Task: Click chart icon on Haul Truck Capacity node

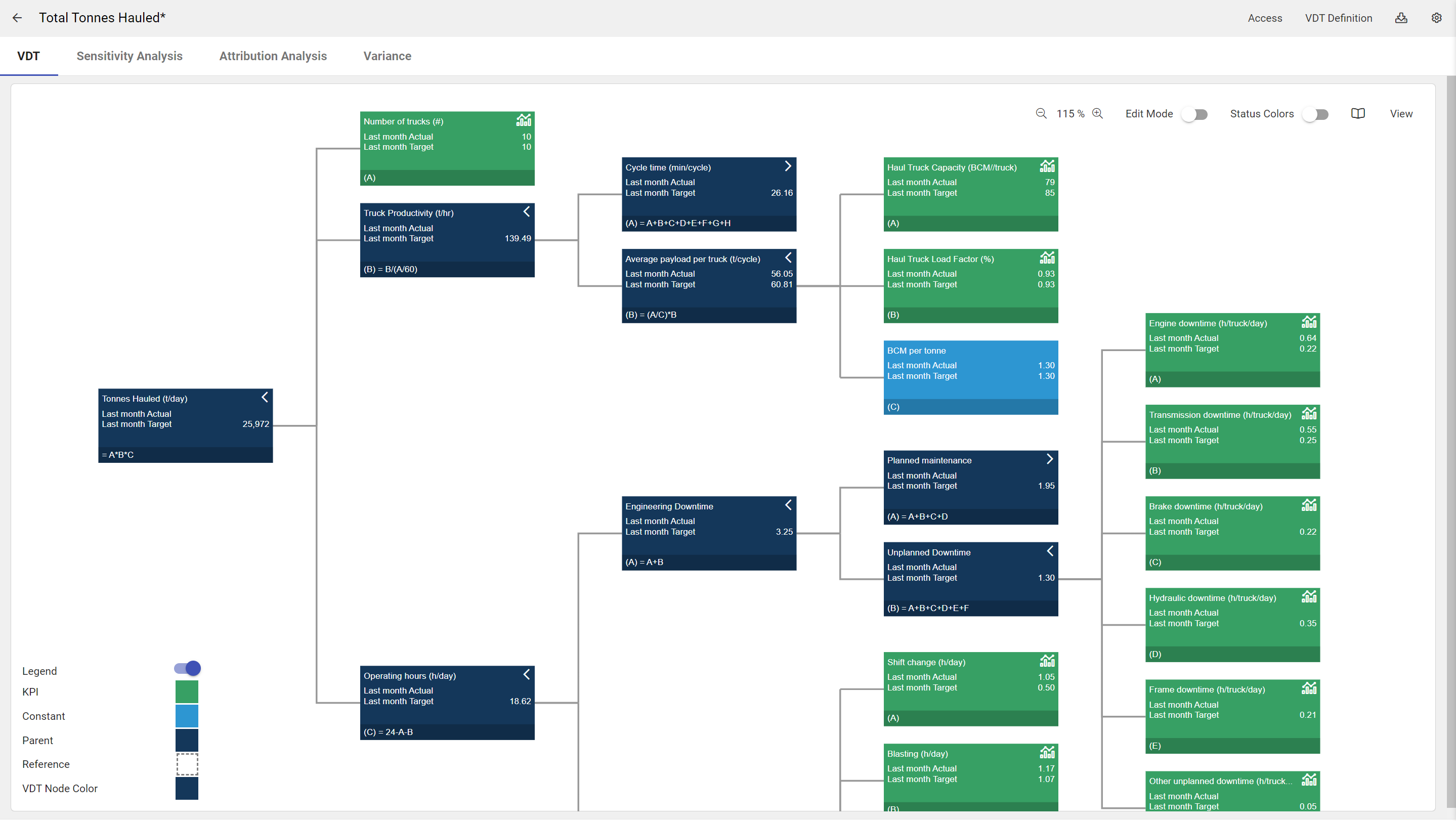Action: tap(1047, 166)
